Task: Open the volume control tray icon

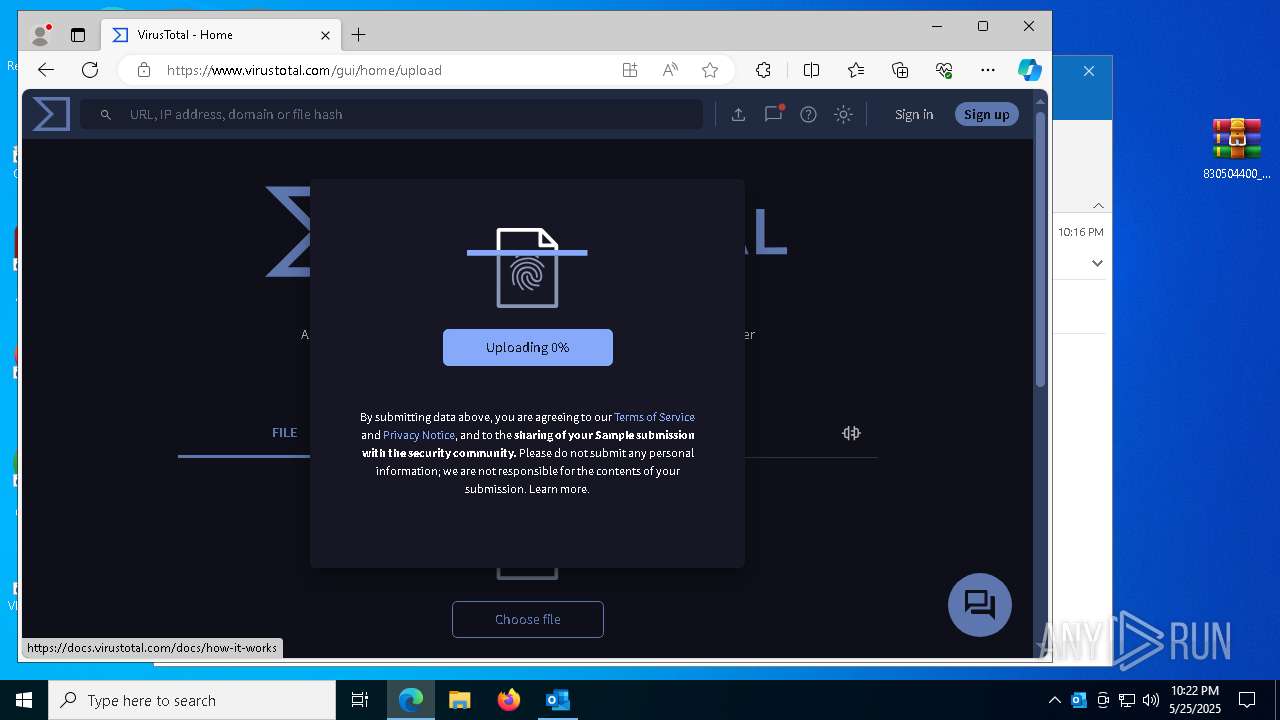Action: (x=1150, y=700)
